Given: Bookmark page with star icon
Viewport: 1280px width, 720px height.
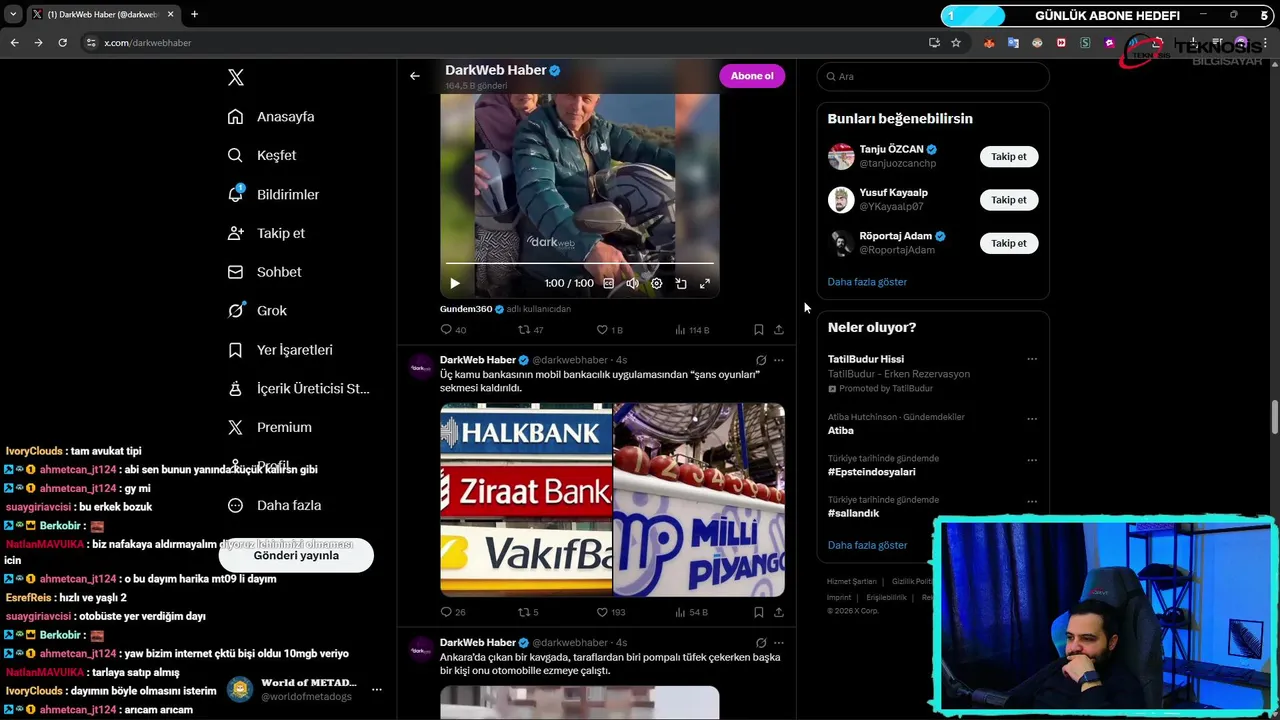Looking at the screenshot, I should coord(956,43).
